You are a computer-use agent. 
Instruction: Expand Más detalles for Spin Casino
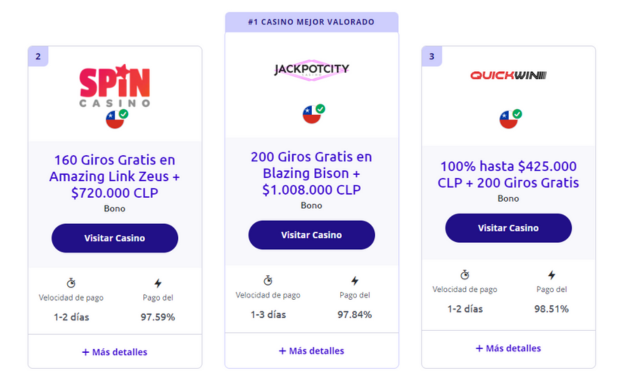pos(115,352)
